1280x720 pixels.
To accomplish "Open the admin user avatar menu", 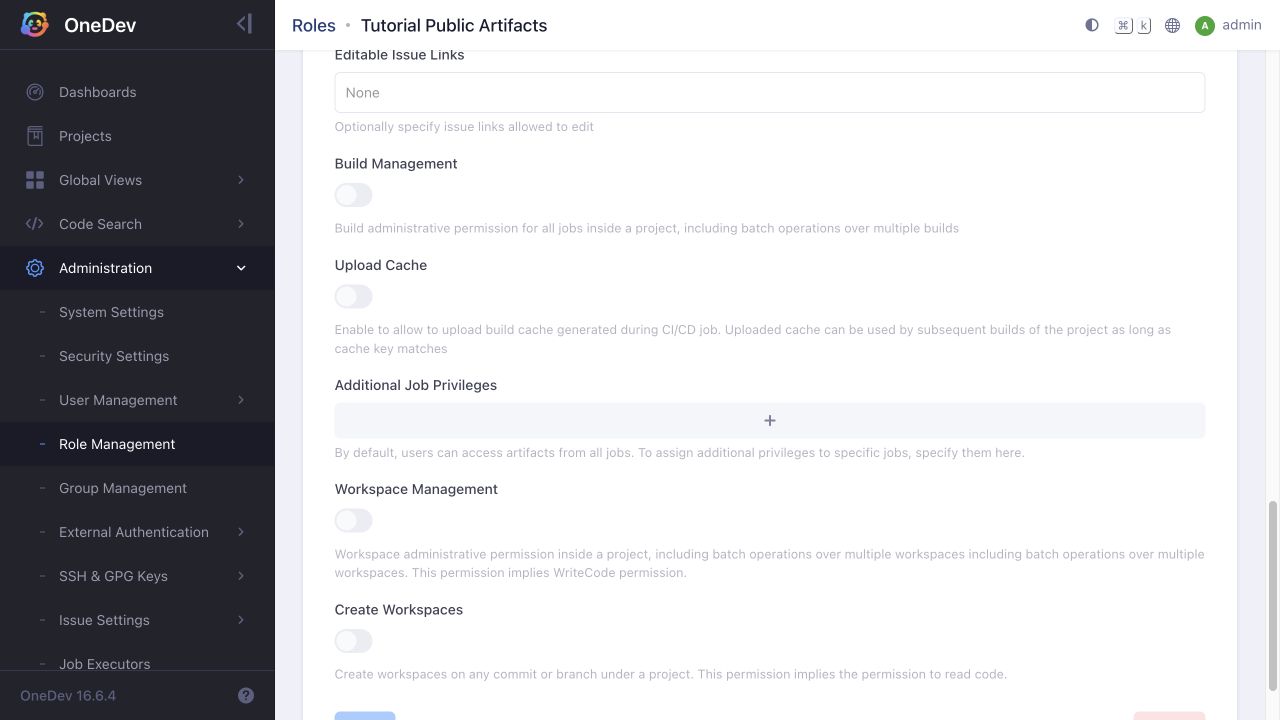I will click(1205, 25).
